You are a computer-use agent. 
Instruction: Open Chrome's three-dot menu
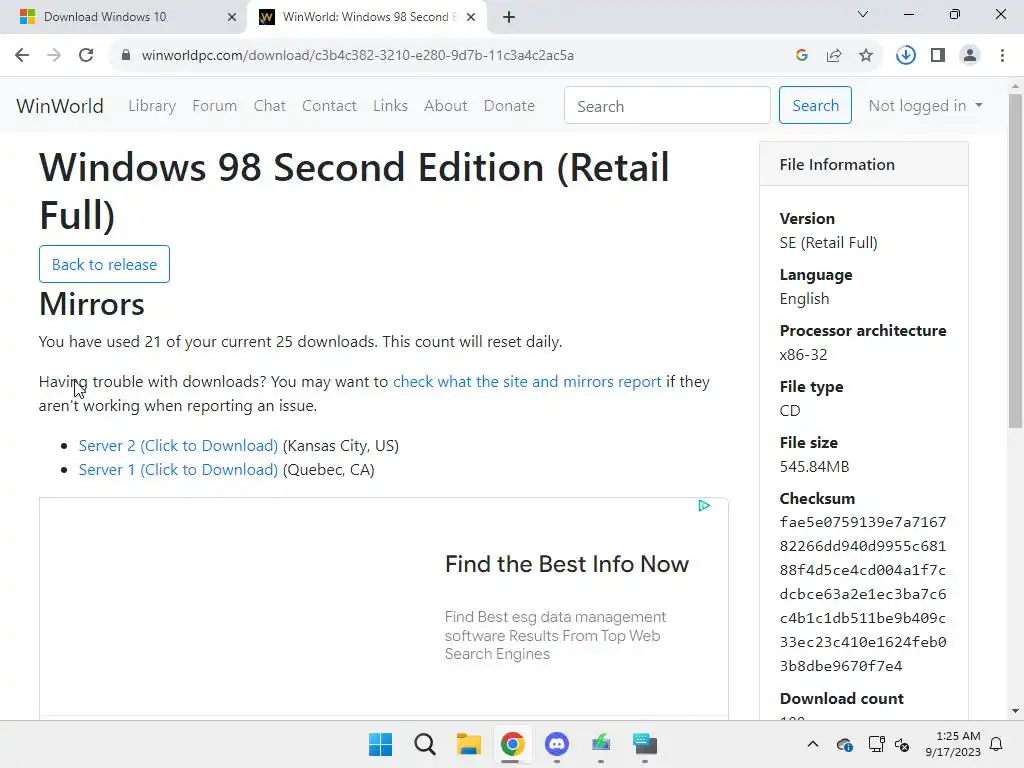[1002, 56]
